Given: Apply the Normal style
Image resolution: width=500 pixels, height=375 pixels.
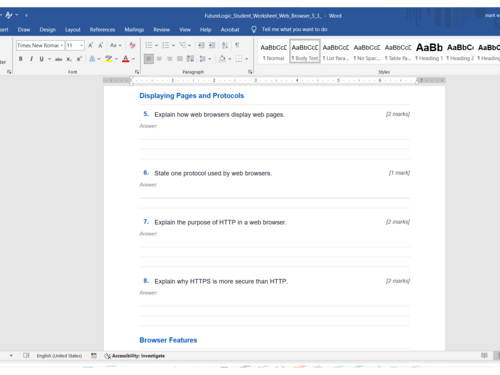Looking at the screenshot, I should [273, 52].
